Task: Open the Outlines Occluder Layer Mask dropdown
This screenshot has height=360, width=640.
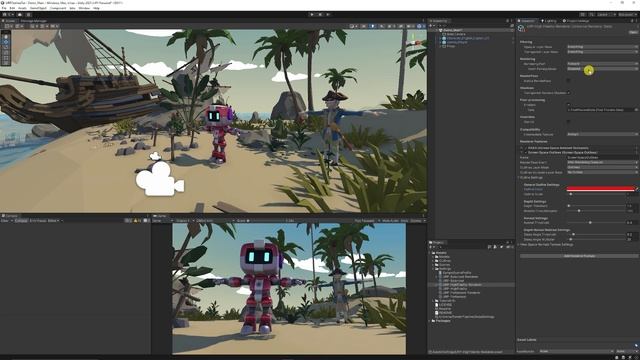Action: coord(602,172)
